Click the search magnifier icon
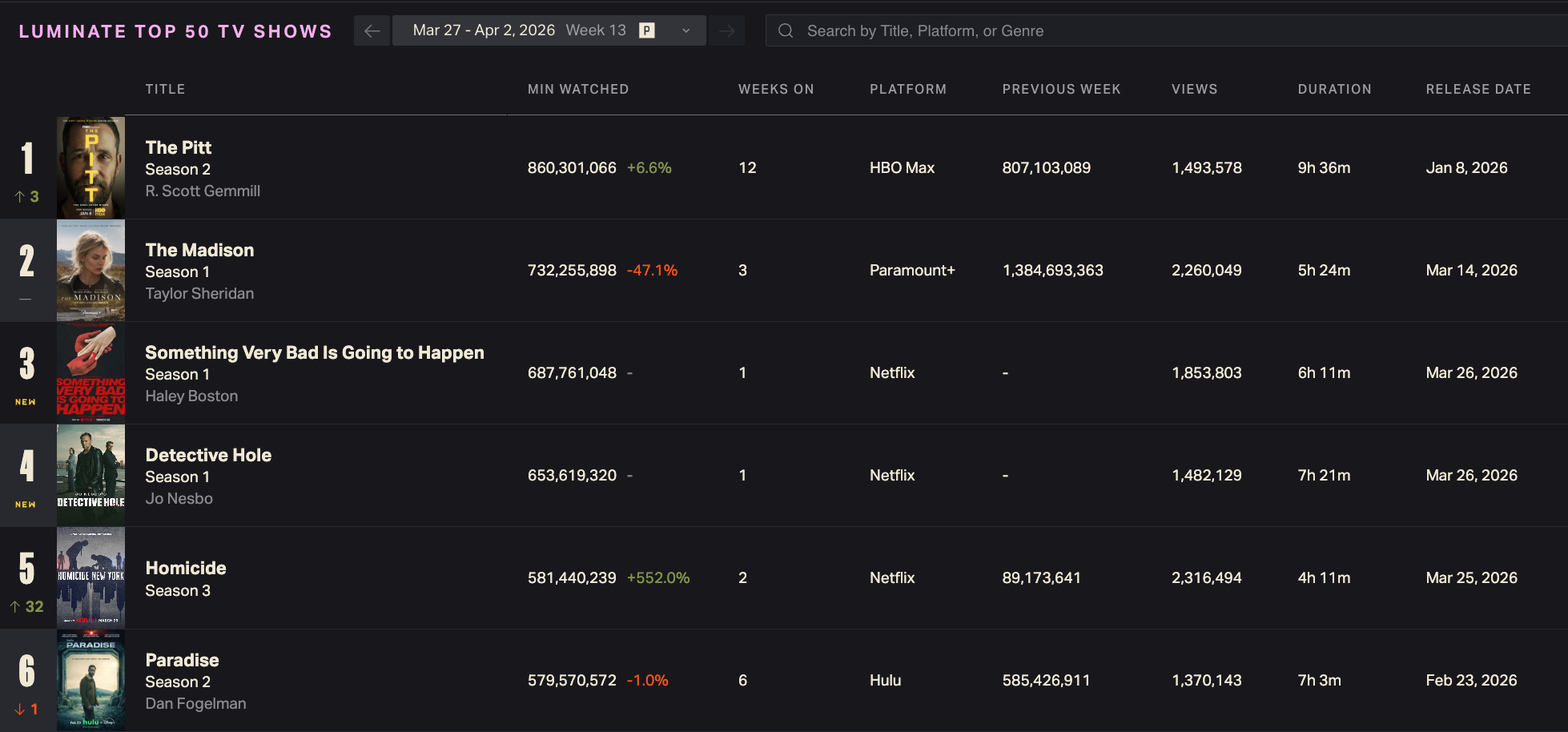 [x=786, y=31]
